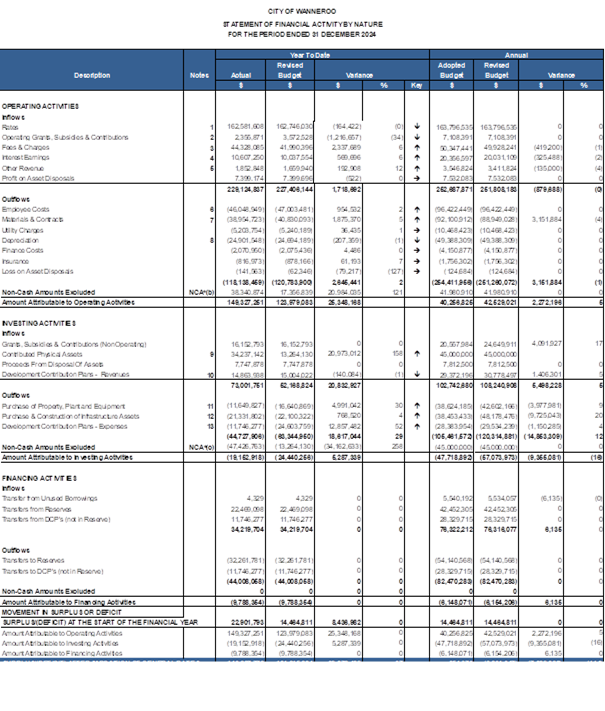Click the Key arrow for Contributed Physical Assets

pos(417,353)
